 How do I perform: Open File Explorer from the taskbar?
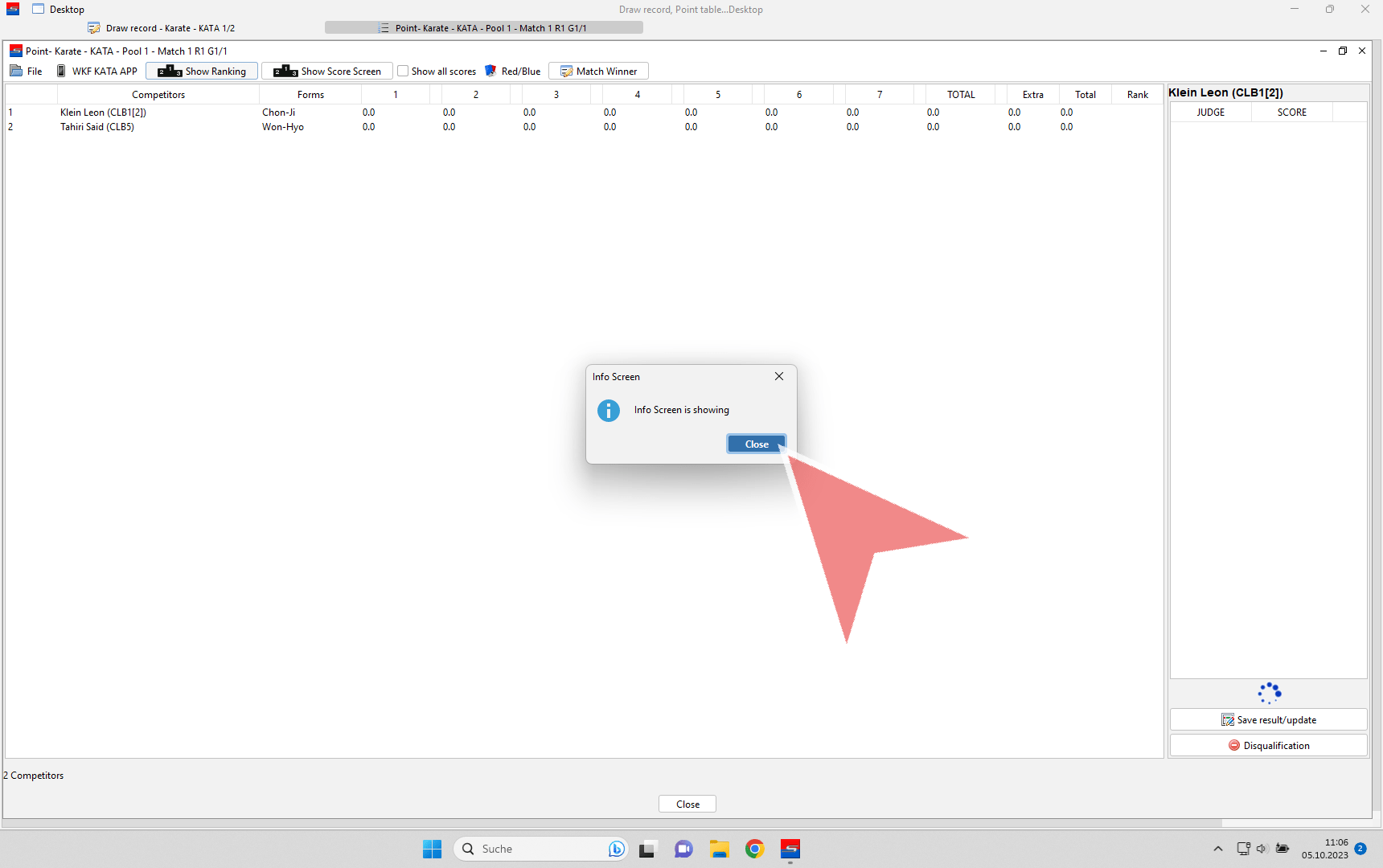click(x=719, y=849)
